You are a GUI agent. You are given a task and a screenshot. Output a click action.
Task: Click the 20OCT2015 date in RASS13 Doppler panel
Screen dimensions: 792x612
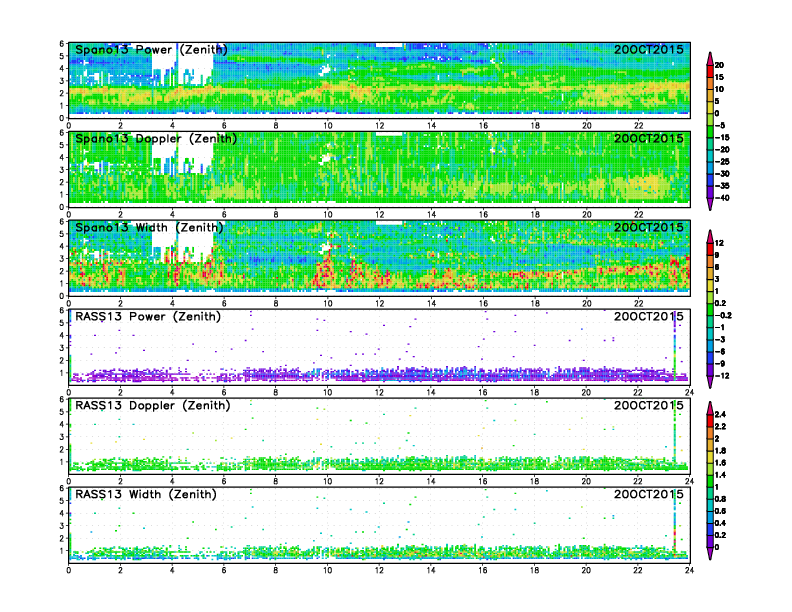(649, 405)
